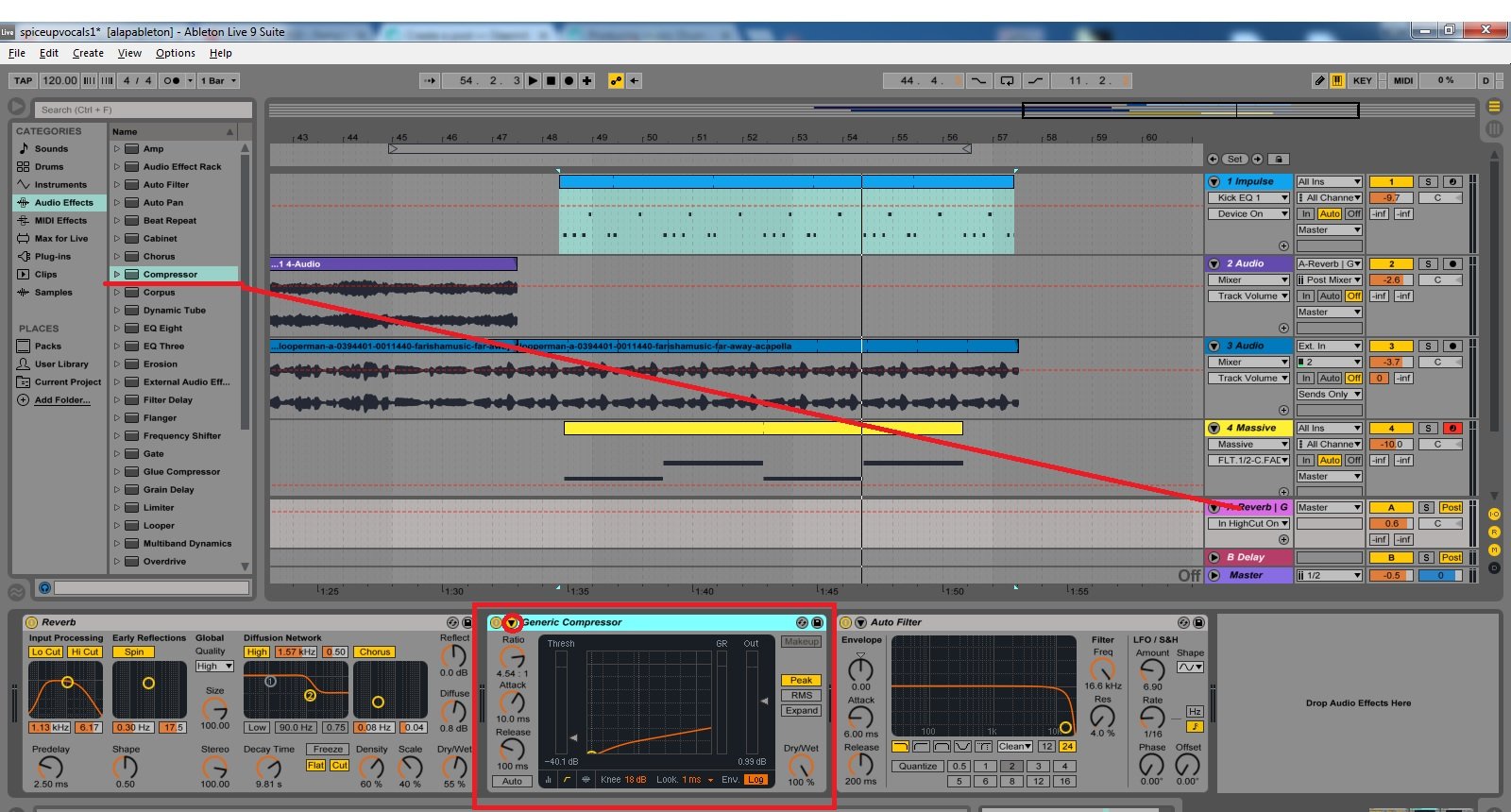Toggle the Auto Filter device activator
The height and width of the screenshot is (812, 1511).
point(846,623)
